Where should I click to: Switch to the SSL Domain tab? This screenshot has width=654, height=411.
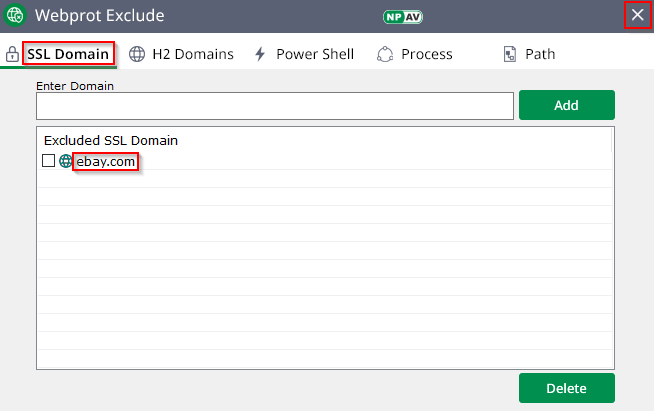pos(68,54)
